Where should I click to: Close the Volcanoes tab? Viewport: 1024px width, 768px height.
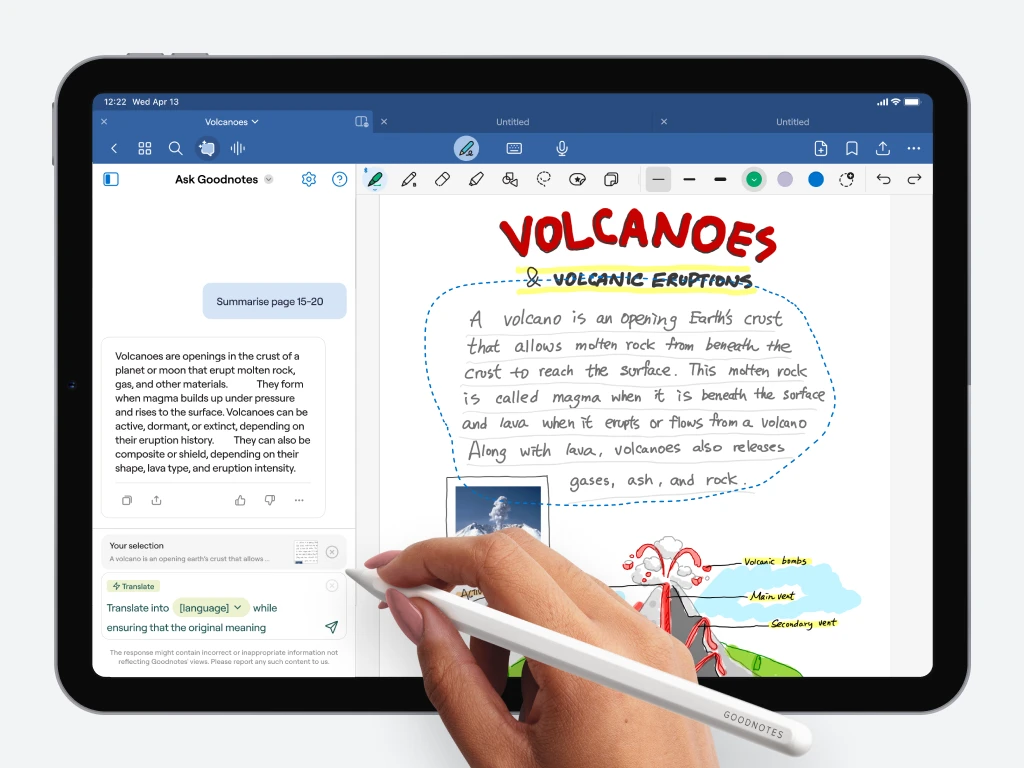pyautogui.click(x=104, y=121)
